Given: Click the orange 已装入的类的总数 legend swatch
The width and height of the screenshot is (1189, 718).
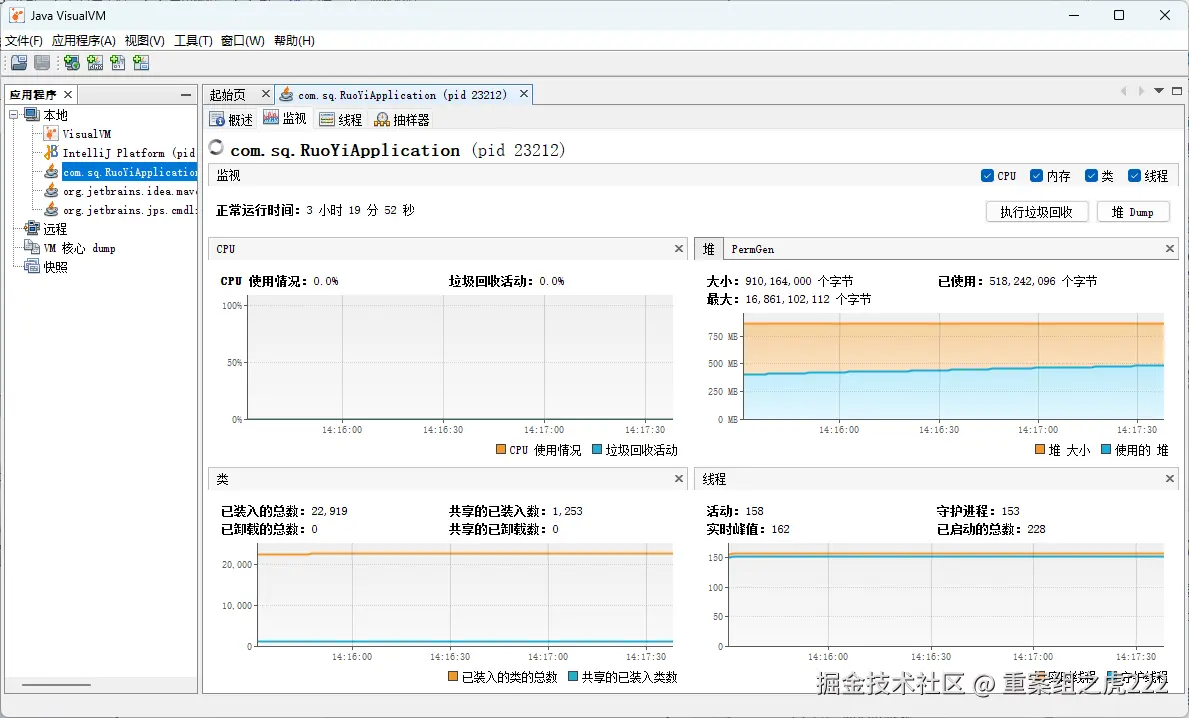Looking at the screenshot, I should pos(453,676).
